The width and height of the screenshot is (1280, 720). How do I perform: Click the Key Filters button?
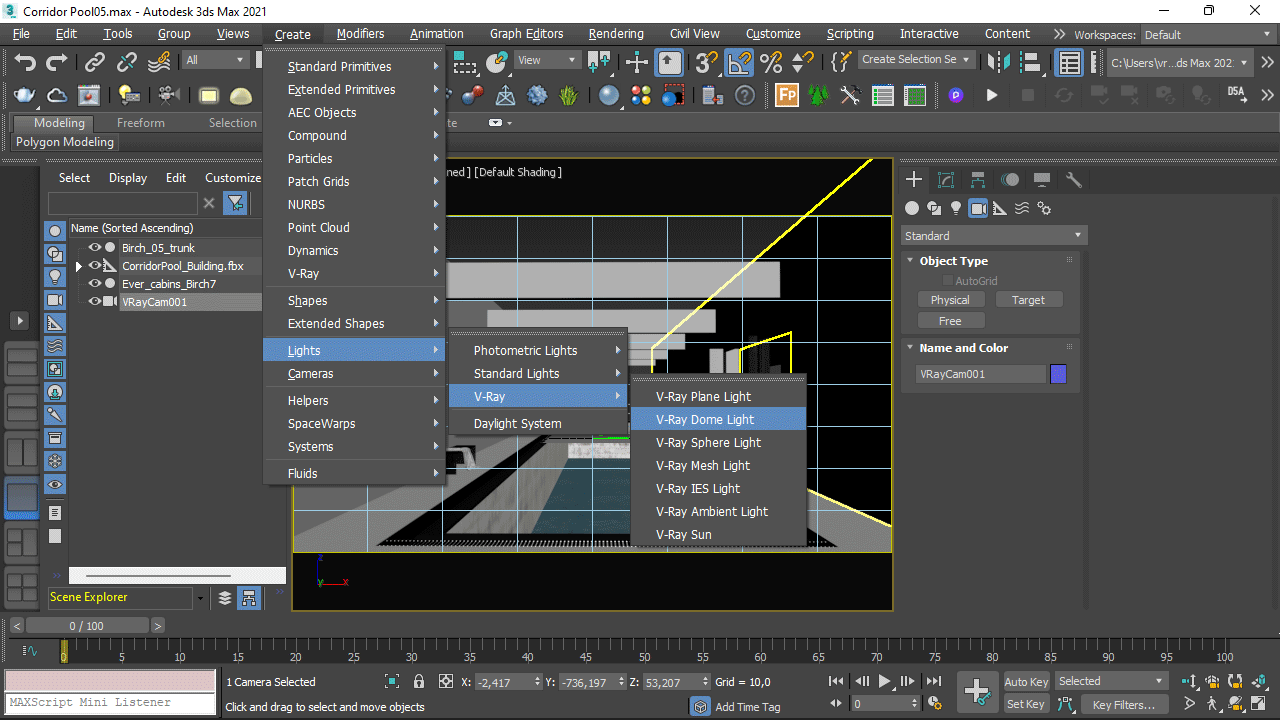(x=1124, y=705)
